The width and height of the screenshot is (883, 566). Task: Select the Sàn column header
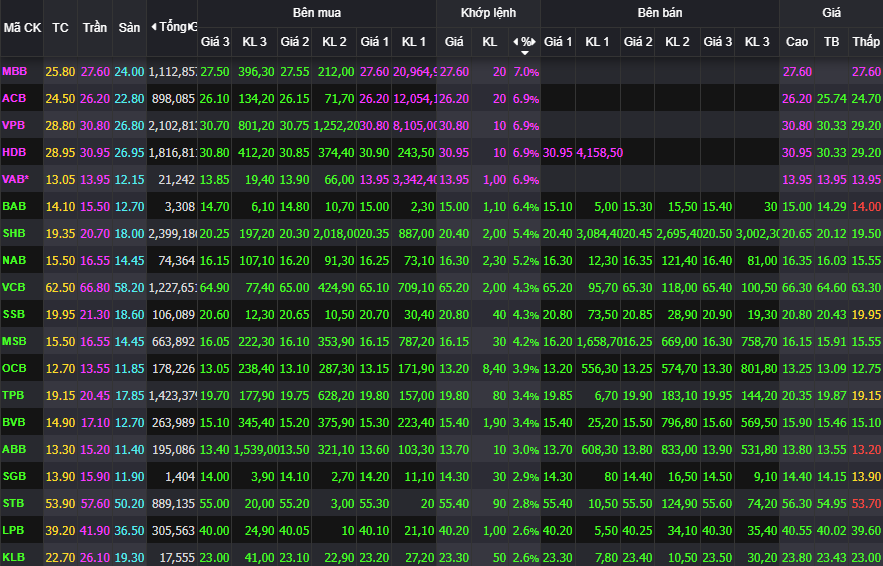click(128, 27)
